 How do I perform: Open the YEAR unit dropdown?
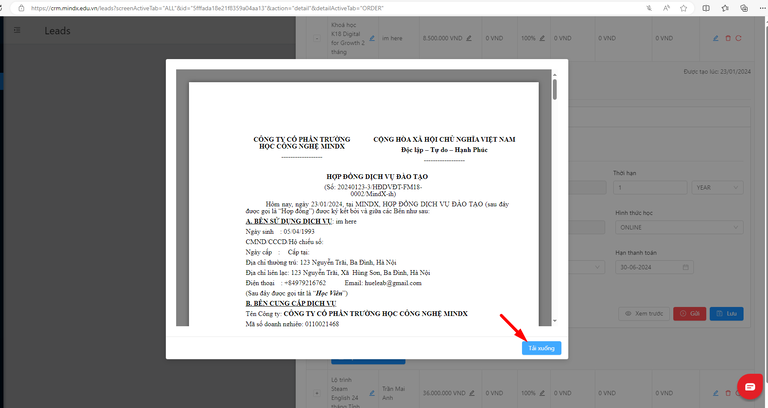point(717,188)
